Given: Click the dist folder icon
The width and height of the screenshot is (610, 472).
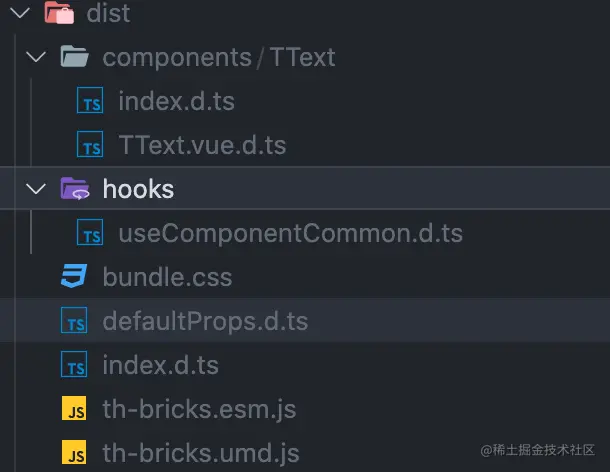Looking at the screenshot, I should pos(59,12).
